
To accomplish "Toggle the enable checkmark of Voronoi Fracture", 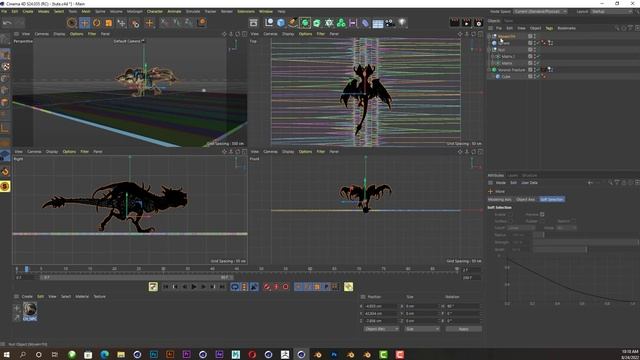I will coord(538,70).
